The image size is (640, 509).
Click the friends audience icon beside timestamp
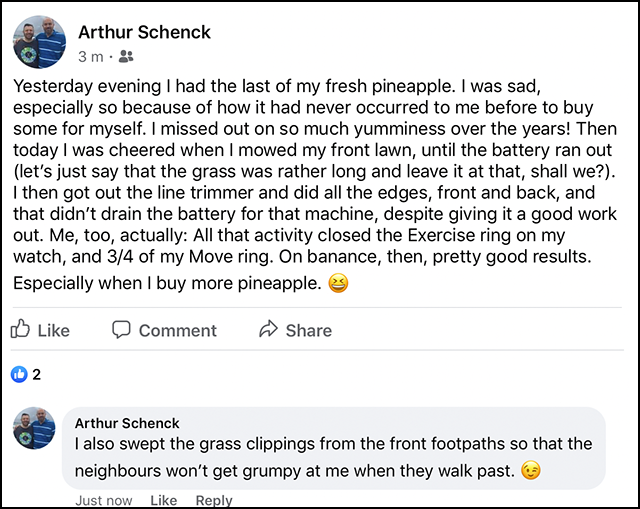tap(126, 57)
